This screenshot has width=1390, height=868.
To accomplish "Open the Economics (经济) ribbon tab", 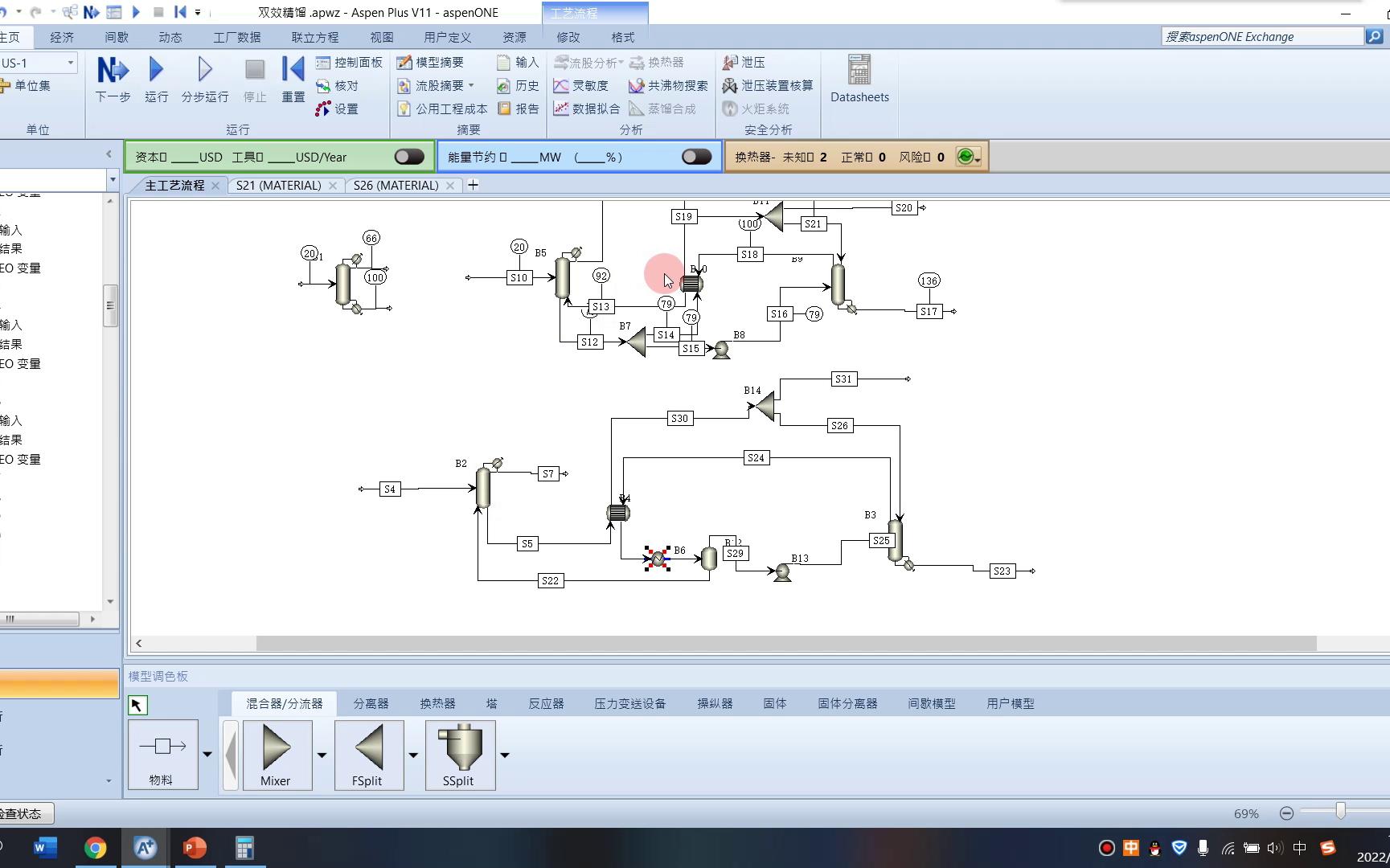I will pyautogui.click(x=62, y=37).
